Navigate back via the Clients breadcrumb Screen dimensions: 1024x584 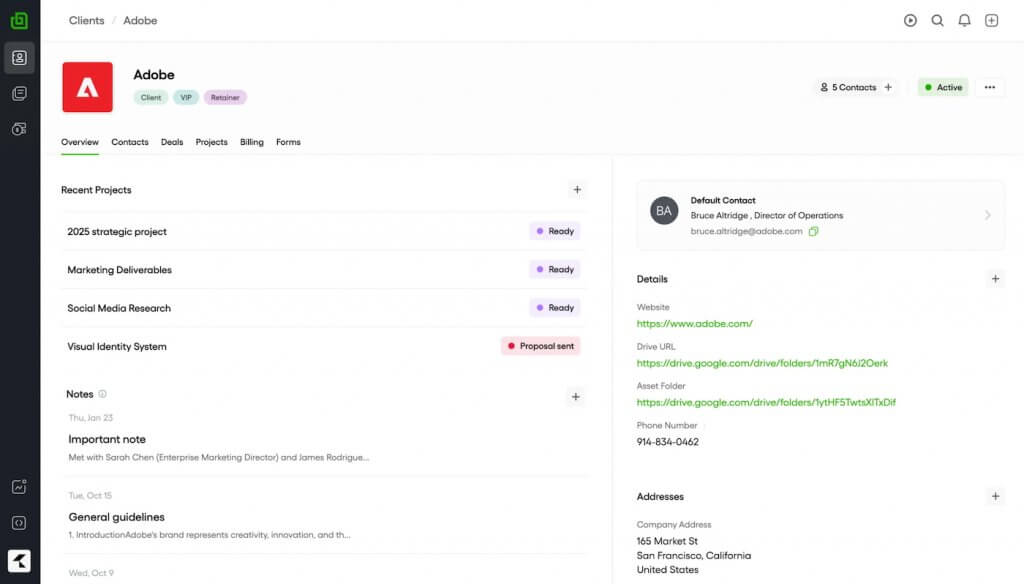[86, 20]
